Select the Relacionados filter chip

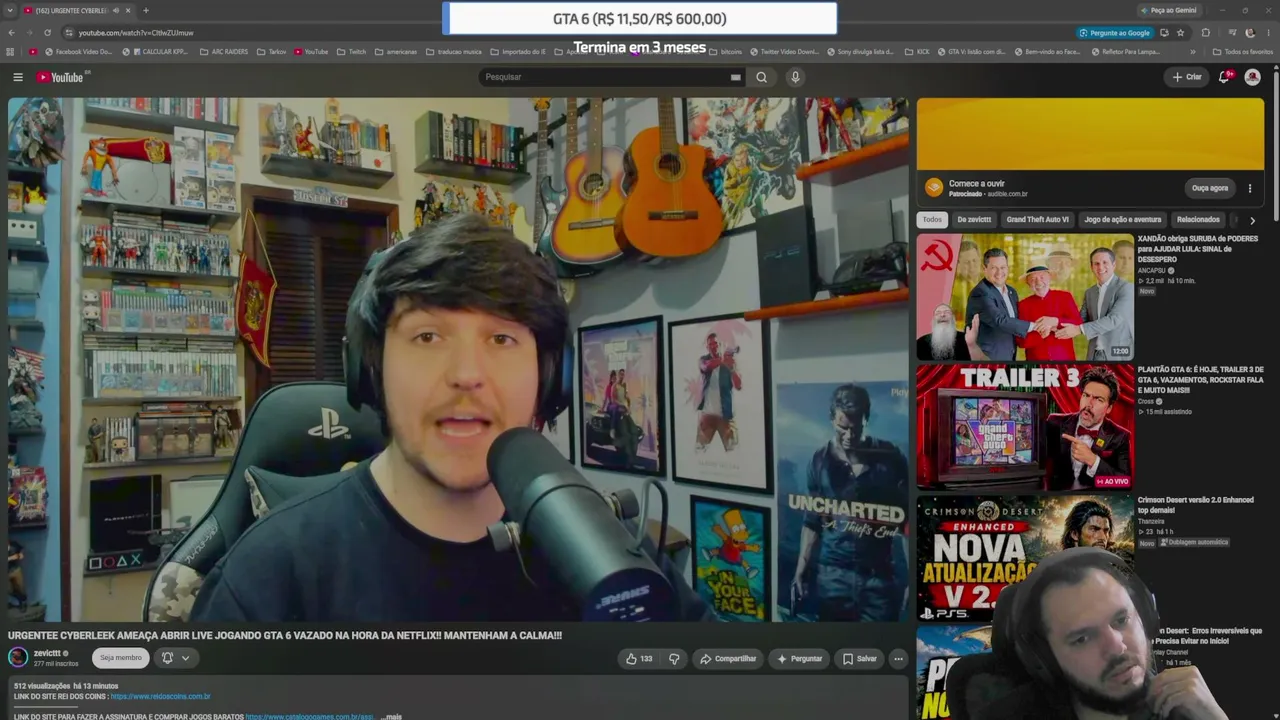pos(1198,220)
